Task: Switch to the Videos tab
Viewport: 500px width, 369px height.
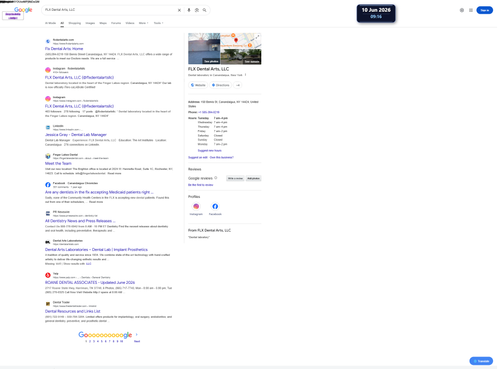Action: click(130, 23)
